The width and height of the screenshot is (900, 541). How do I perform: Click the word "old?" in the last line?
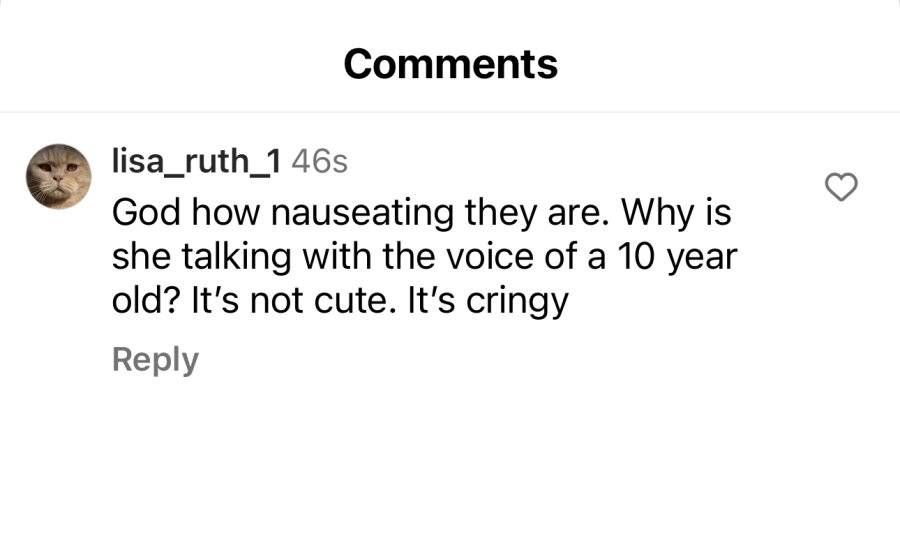point(146,301)
